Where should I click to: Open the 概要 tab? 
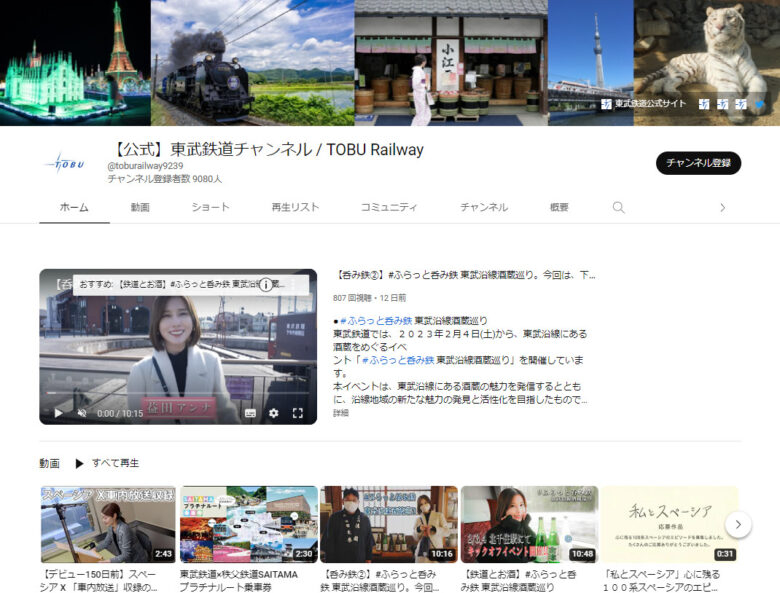coord(559,207)
